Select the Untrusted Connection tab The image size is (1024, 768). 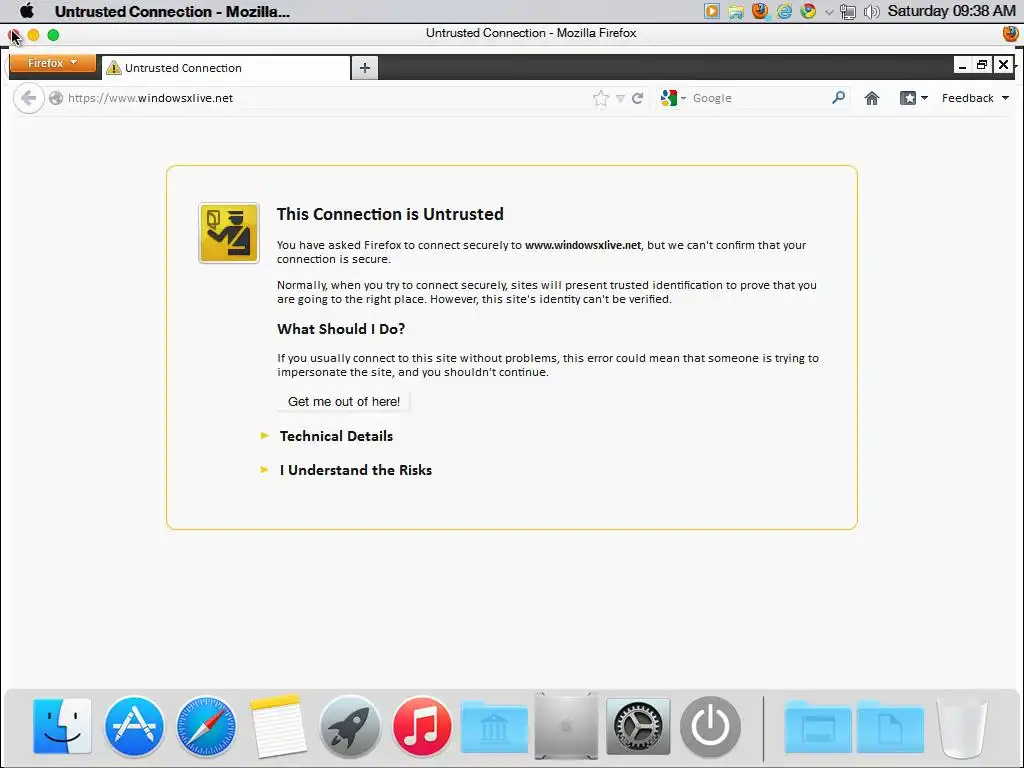[x=226, y=68]
